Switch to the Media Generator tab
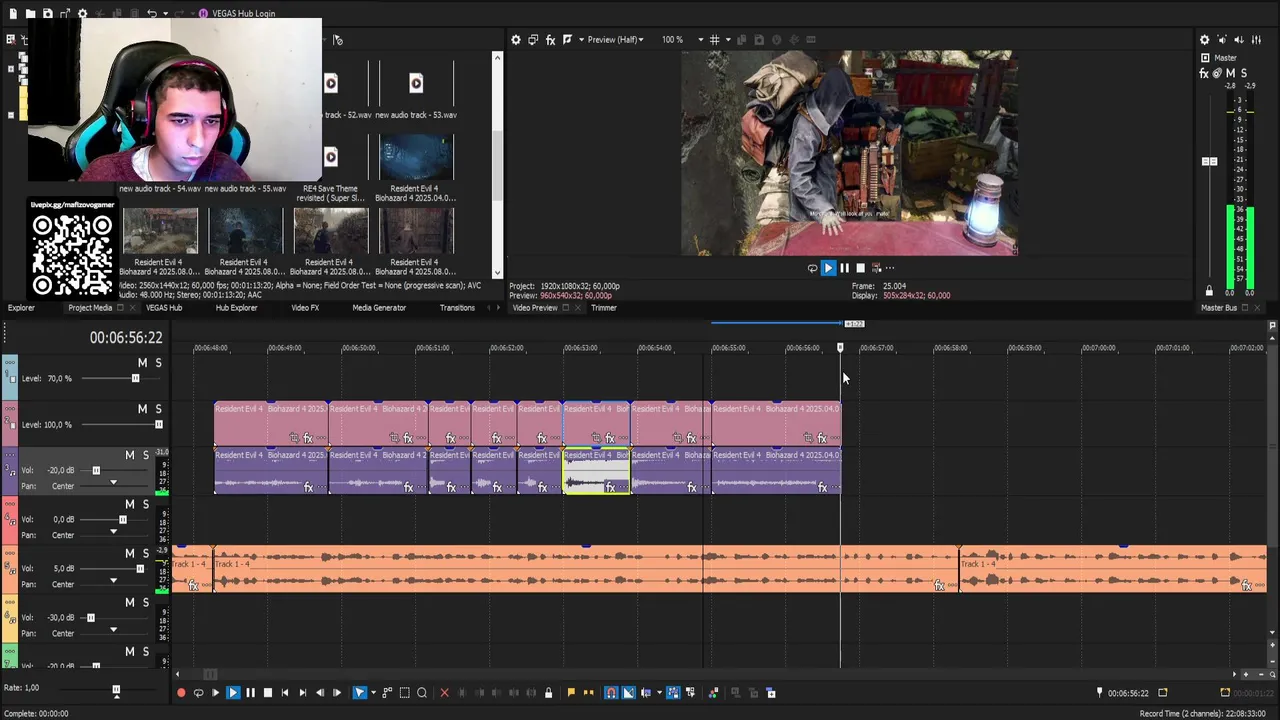Viewport: 1280px width, 720px height. coord(379,308)
